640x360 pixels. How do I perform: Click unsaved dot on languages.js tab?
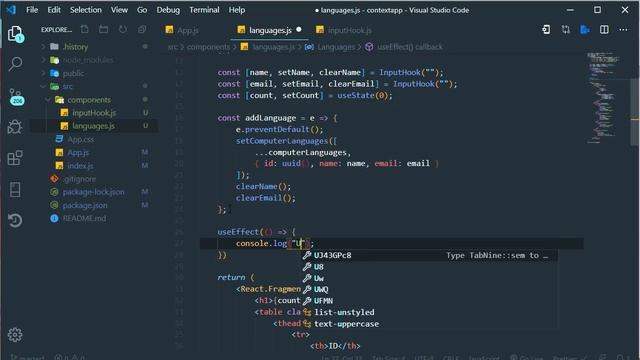coord(299,29)
